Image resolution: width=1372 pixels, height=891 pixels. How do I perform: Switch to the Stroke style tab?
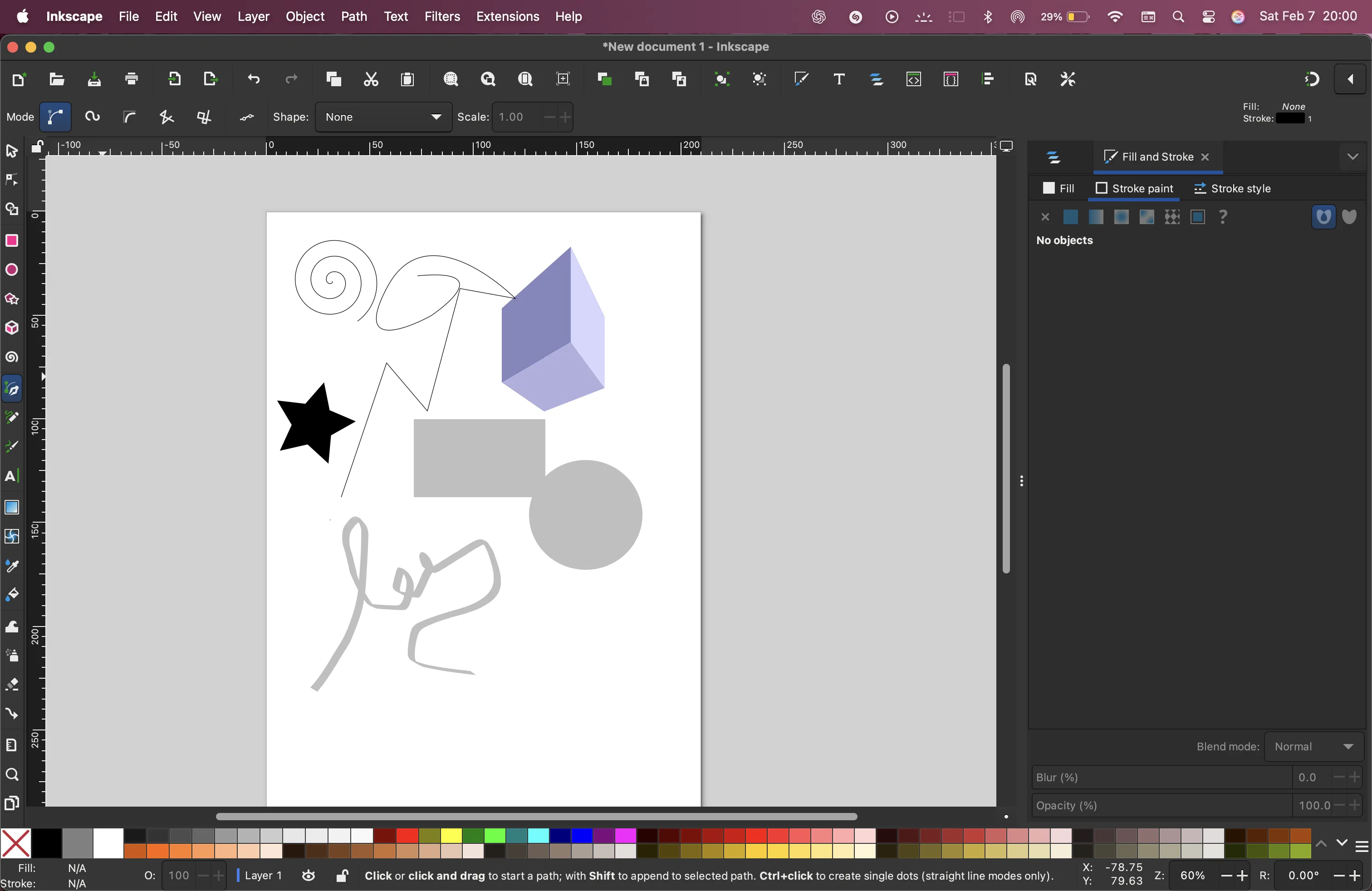(1233, 188)
